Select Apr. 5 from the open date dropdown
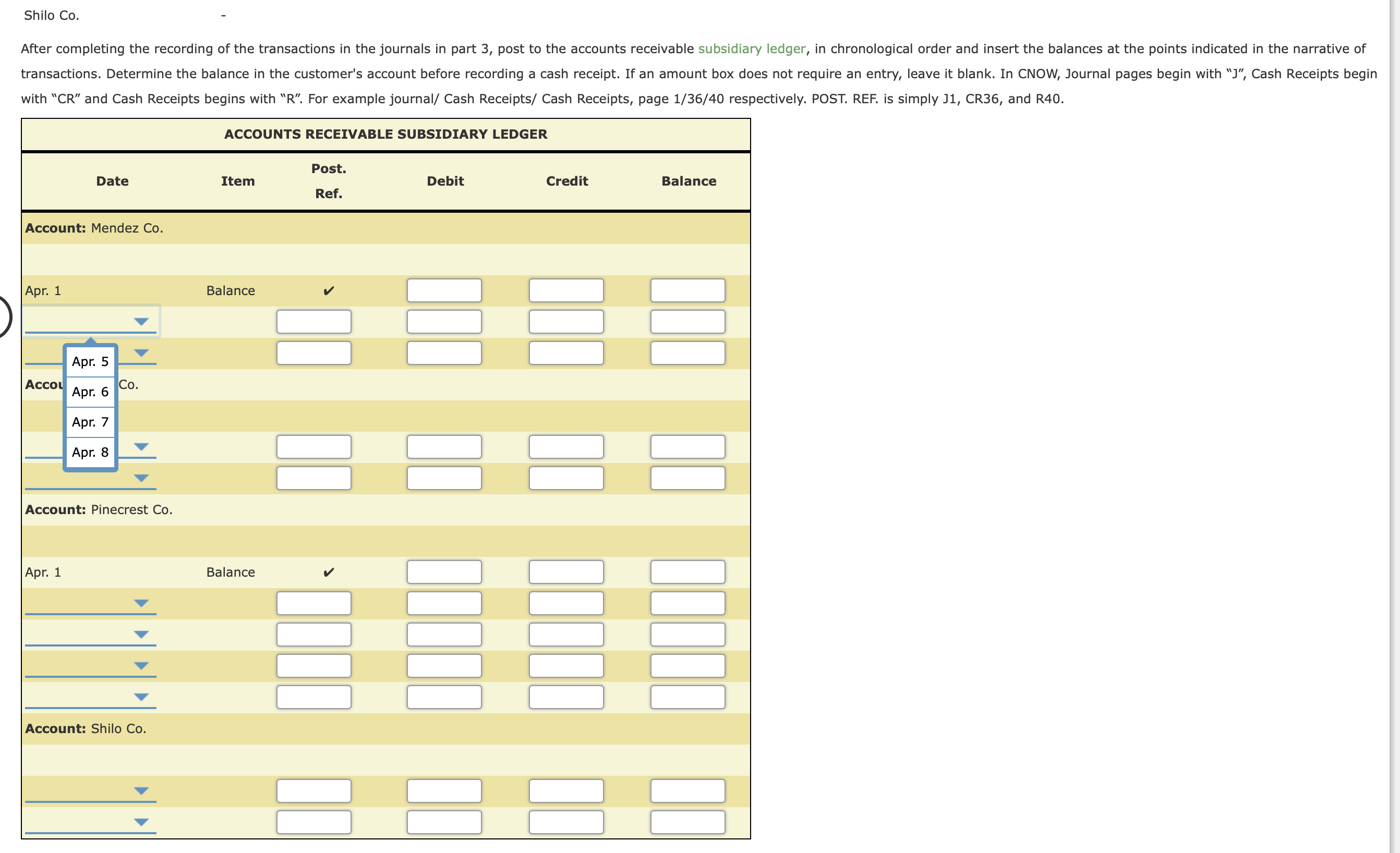The image size is (1400, 853). tap(90, 362)
